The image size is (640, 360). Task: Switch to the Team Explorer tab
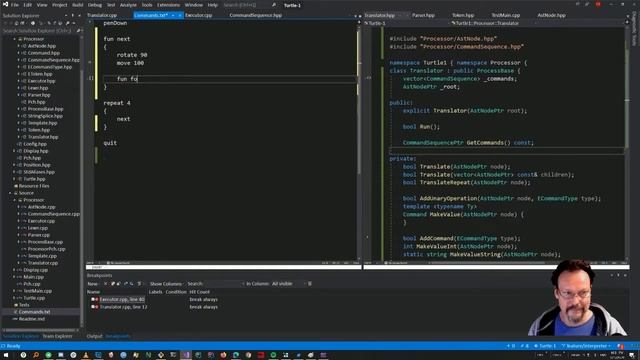coord(57,336)
